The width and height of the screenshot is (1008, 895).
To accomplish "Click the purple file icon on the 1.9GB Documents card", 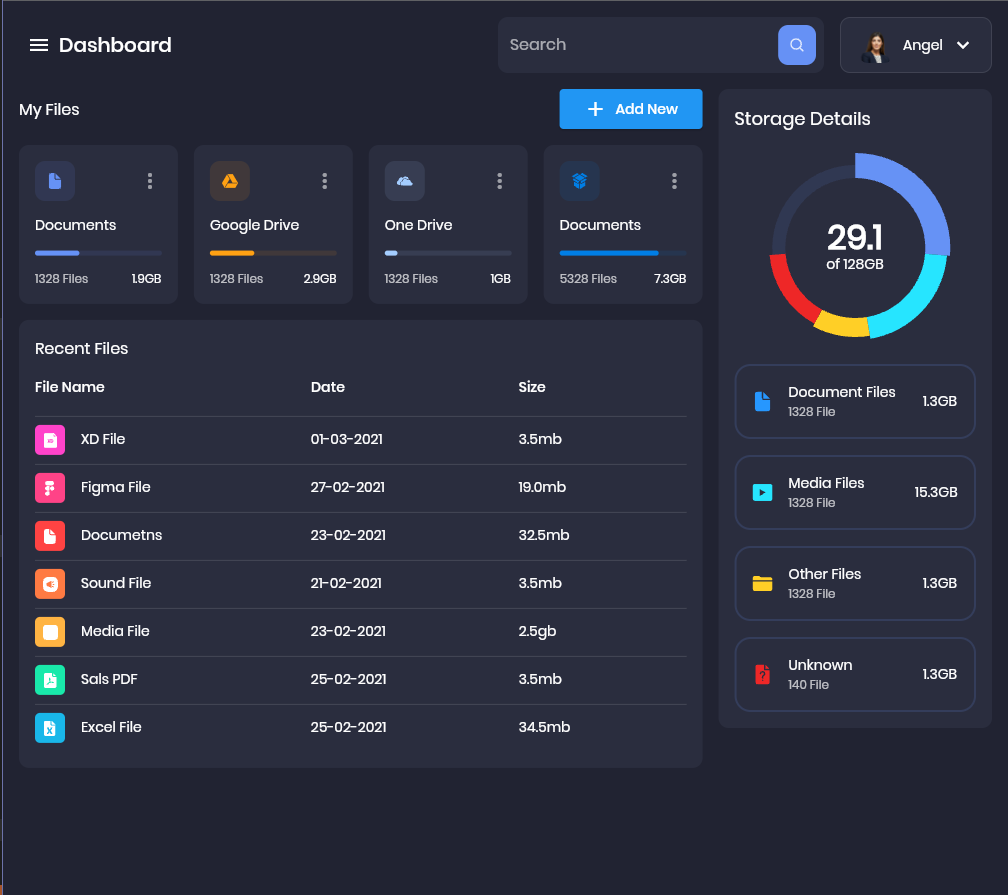I will click(x=55, y=181).
